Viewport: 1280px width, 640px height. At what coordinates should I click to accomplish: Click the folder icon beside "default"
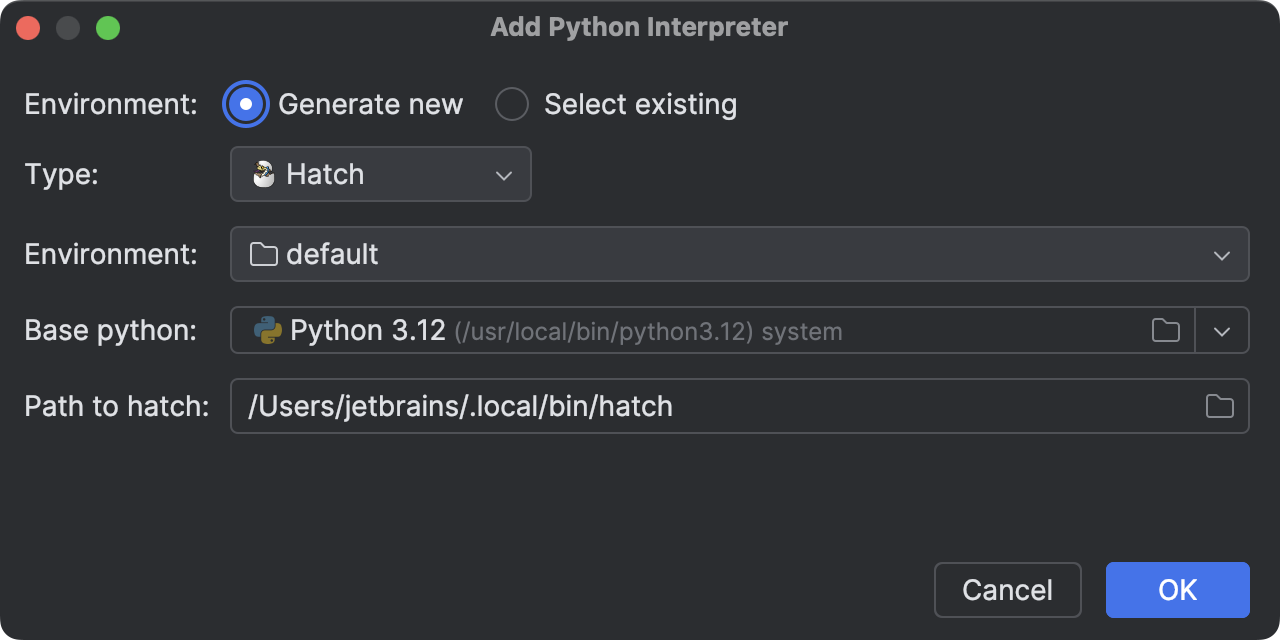(263, 254)
